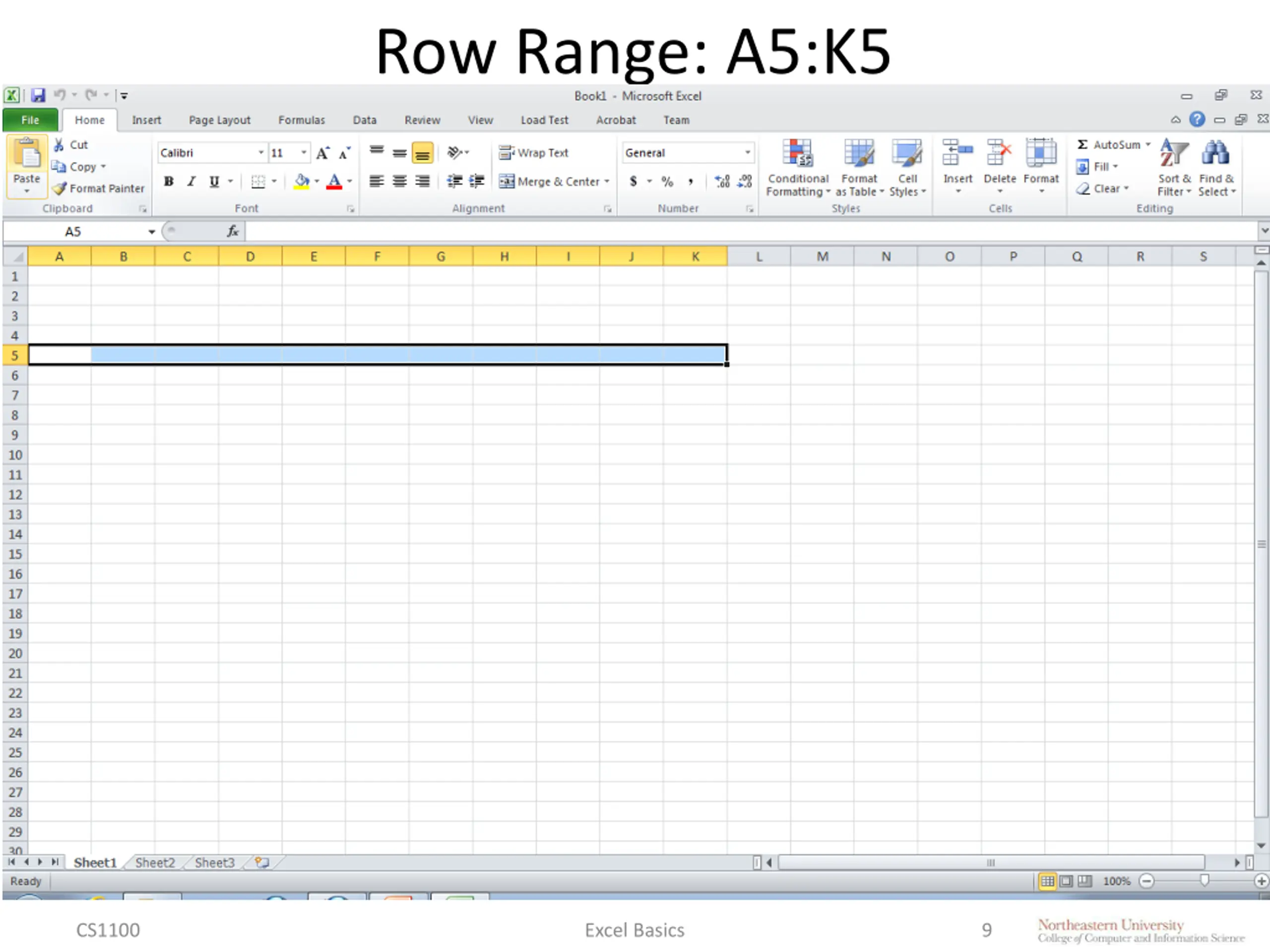Image resolution: width=1270 pixels, height=952 pixels.
Task: Toggle Wrap Text on
Action: [x=534, y=153]
